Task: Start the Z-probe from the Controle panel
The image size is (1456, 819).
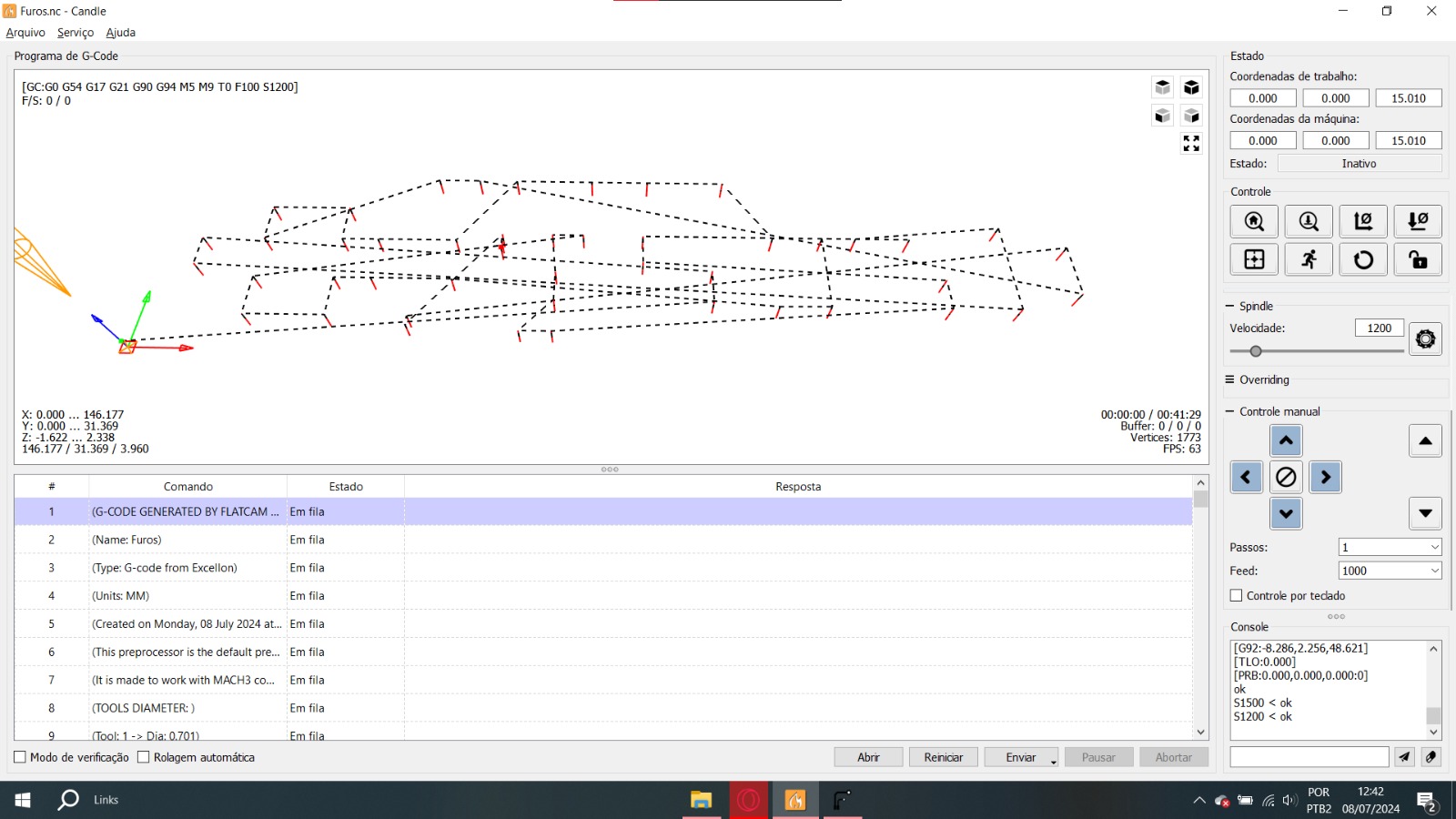Action: [x=1309, y=221]
